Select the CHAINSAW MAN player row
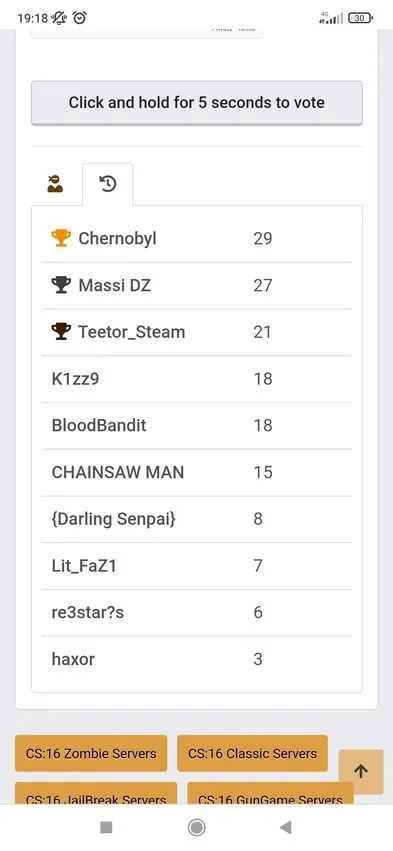393x851 pixels. tap(196, 472)
